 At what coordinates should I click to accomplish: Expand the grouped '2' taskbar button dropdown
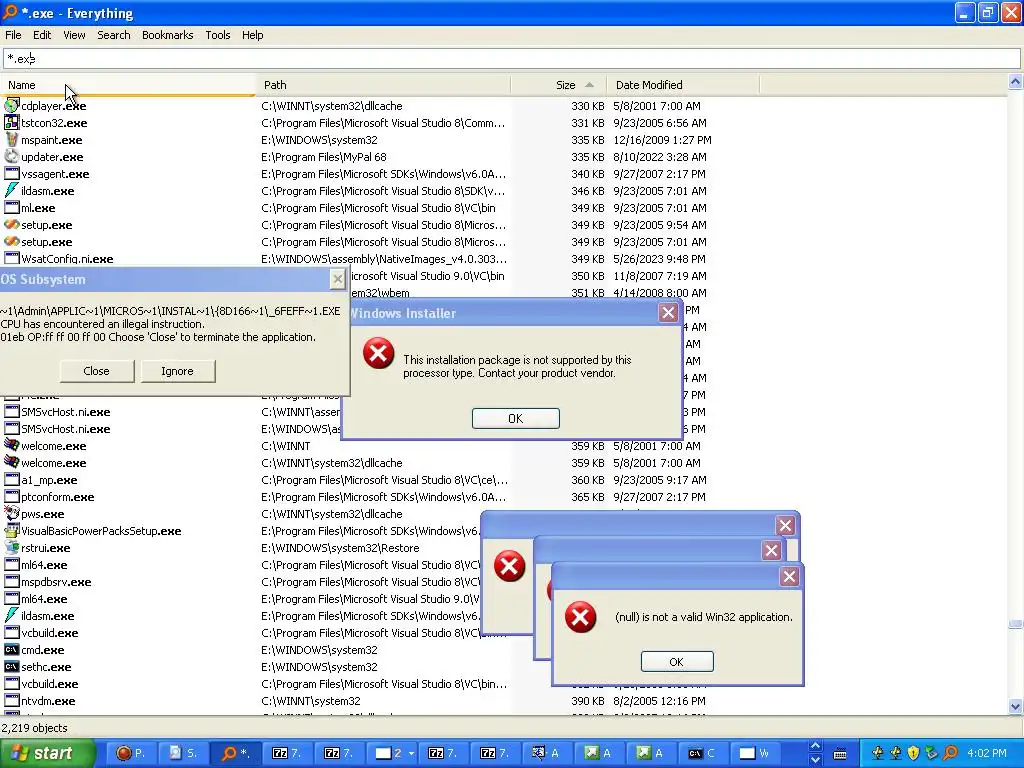click(411, 753)
